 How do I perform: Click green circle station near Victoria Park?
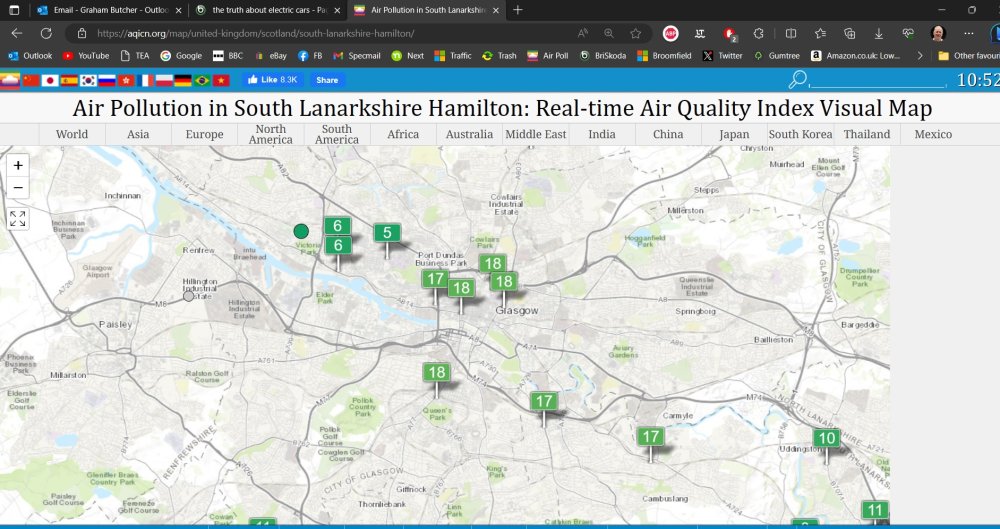[x=301, y=231]
